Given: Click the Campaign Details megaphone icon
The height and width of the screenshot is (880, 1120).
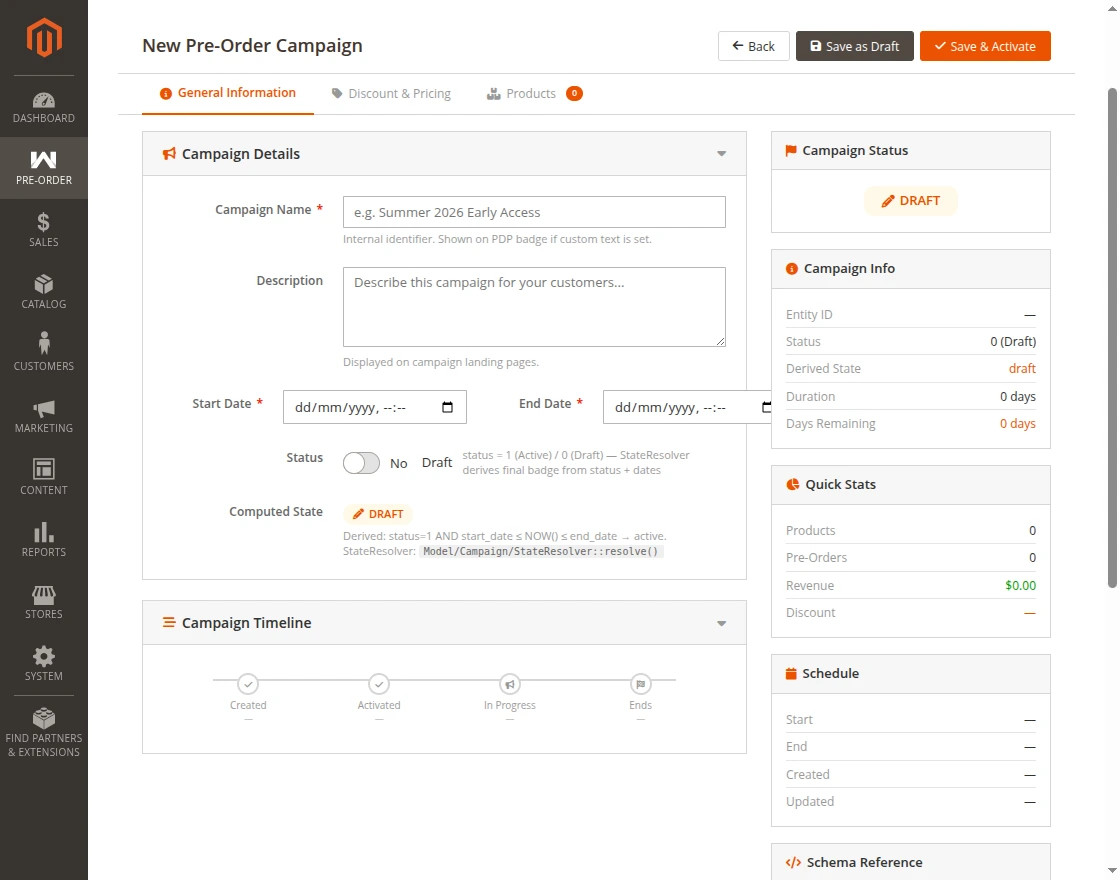Looking at the screenshot, I should coord(169,154).
